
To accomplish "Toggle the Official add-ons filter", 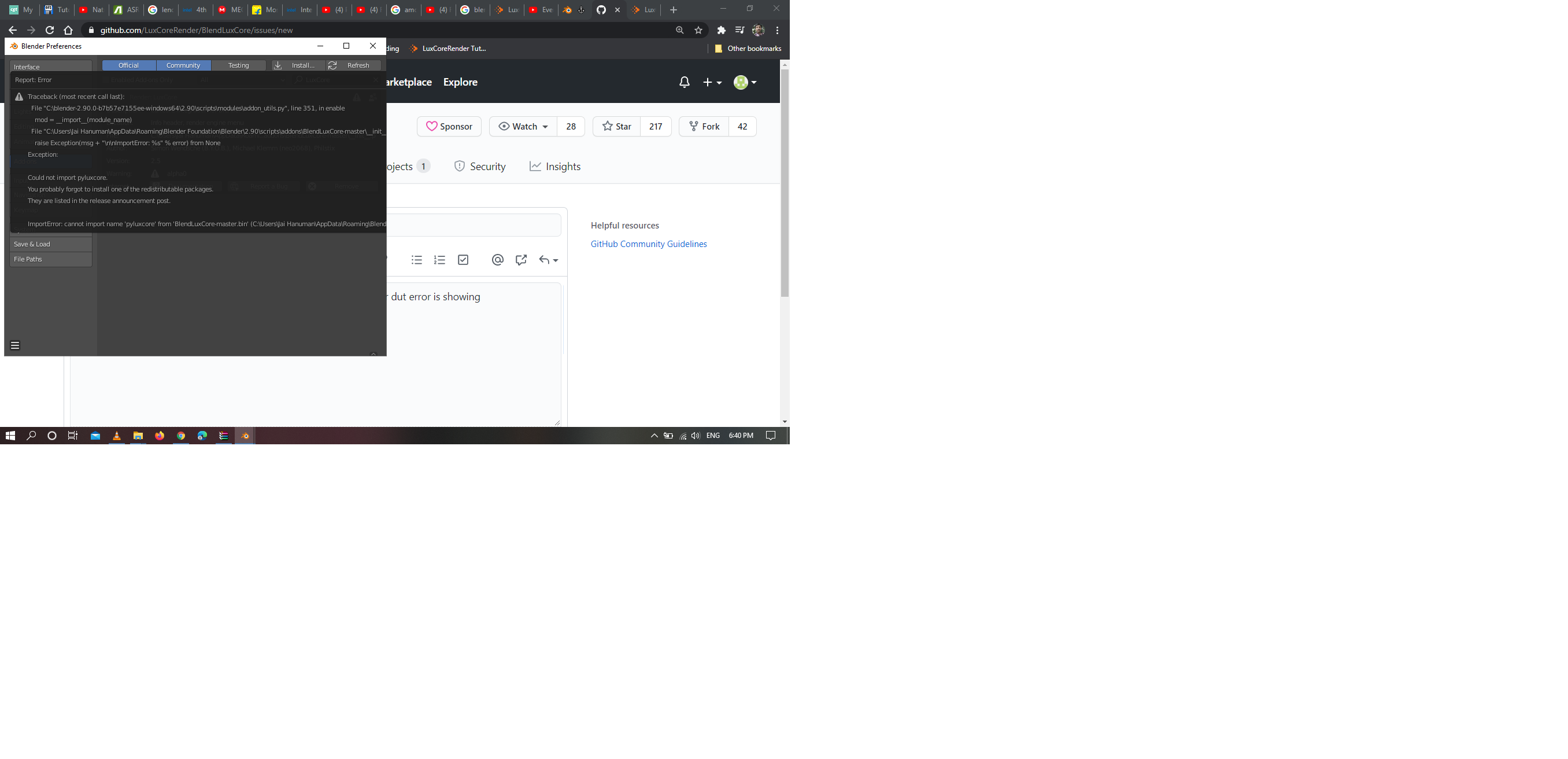I will (128, 65).
